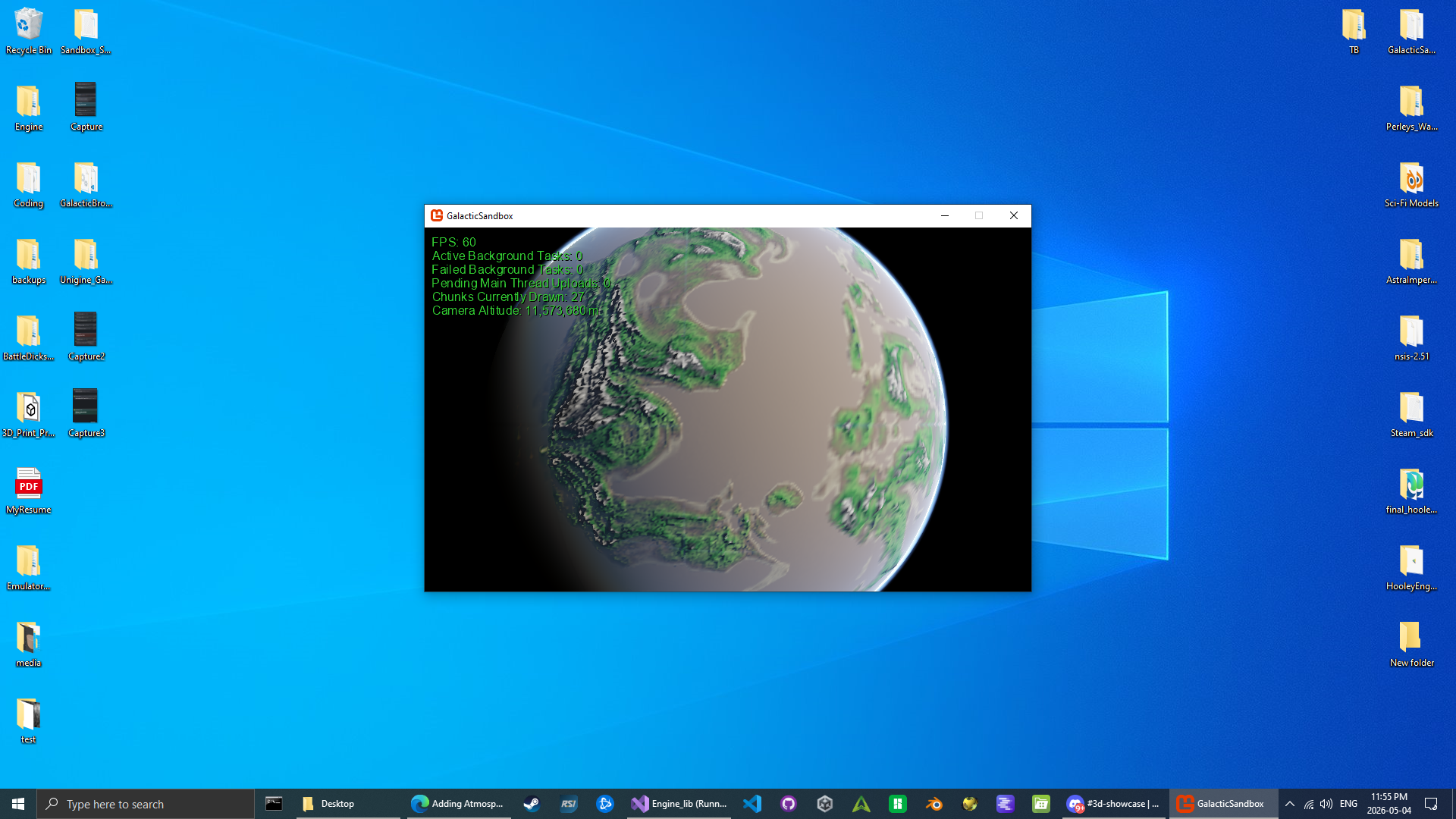Viewport: 1456px width, 819px height.
Task: Select the Engine folder on the desktop
Action: [x=29, y=108]
